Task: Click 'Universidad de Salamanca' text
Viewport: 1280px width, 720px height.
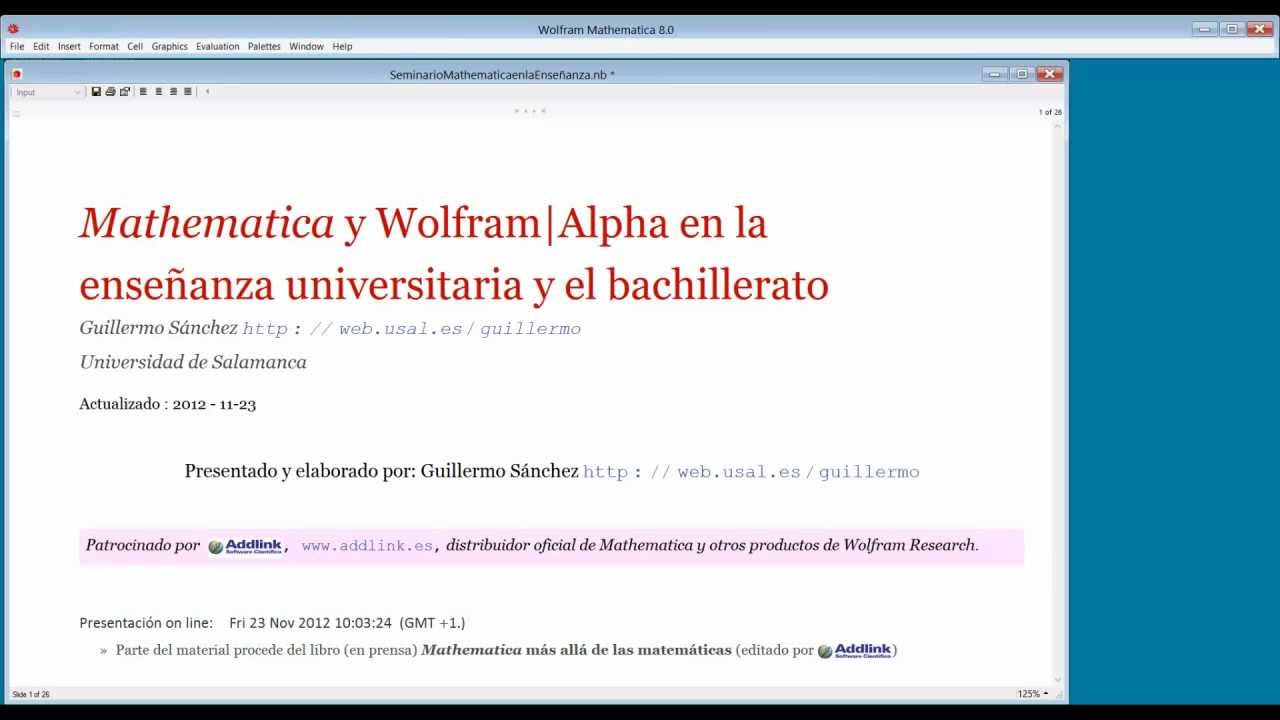Action: pyautogui.click(x=193, y=362)
